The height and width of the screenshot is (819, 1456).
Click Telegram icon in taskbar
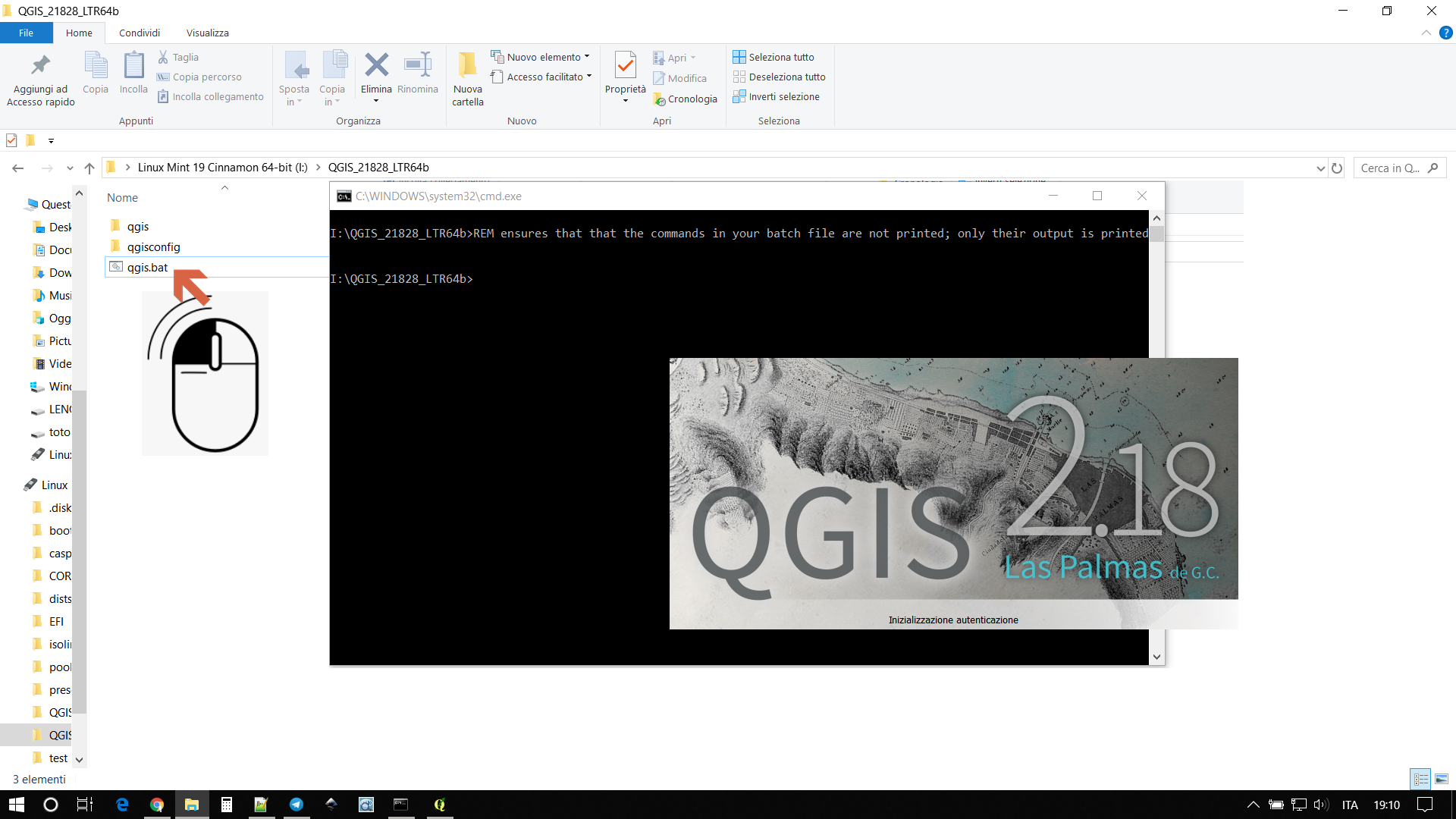[297, 805]
